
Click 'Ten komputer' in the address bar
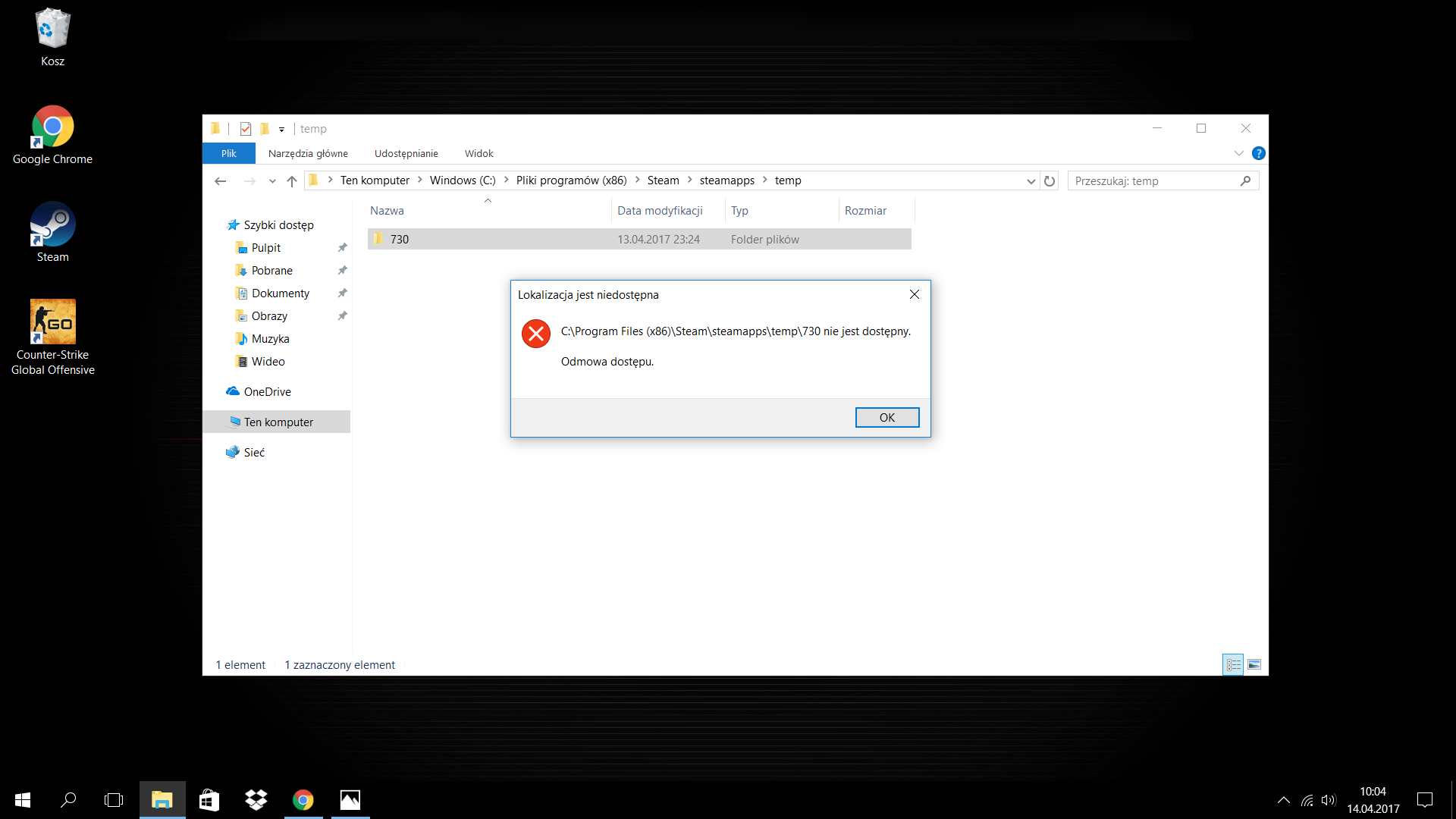pos(375,180)
